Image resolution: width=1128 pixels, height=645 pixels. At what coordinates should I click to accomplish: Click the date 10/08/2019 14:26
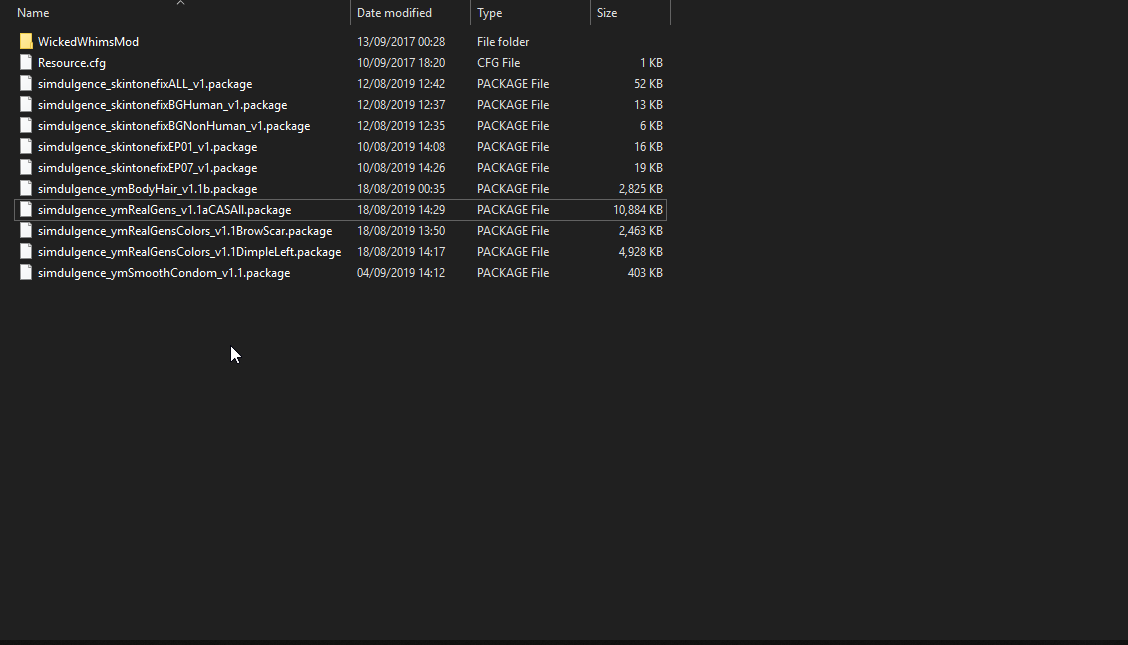[x=401, y=168]
